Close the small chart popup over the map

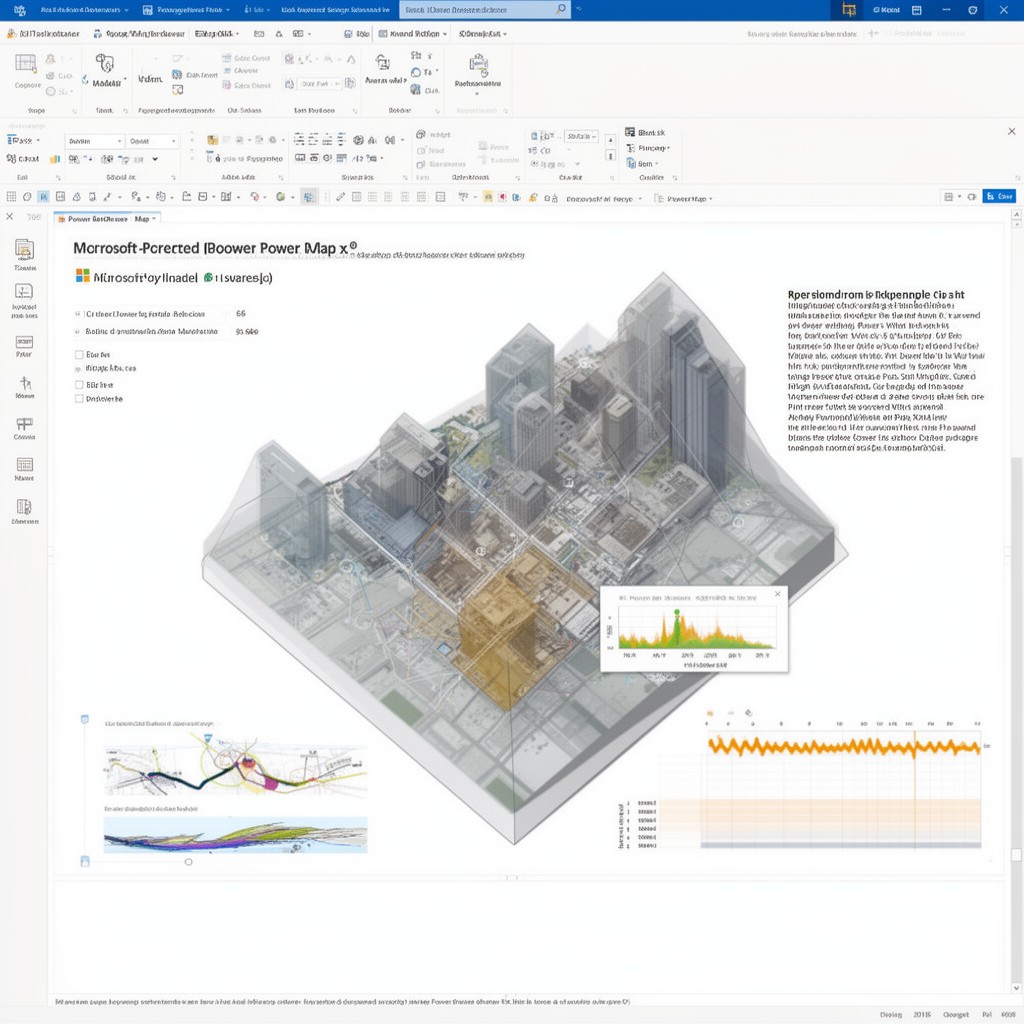(777, 594)
